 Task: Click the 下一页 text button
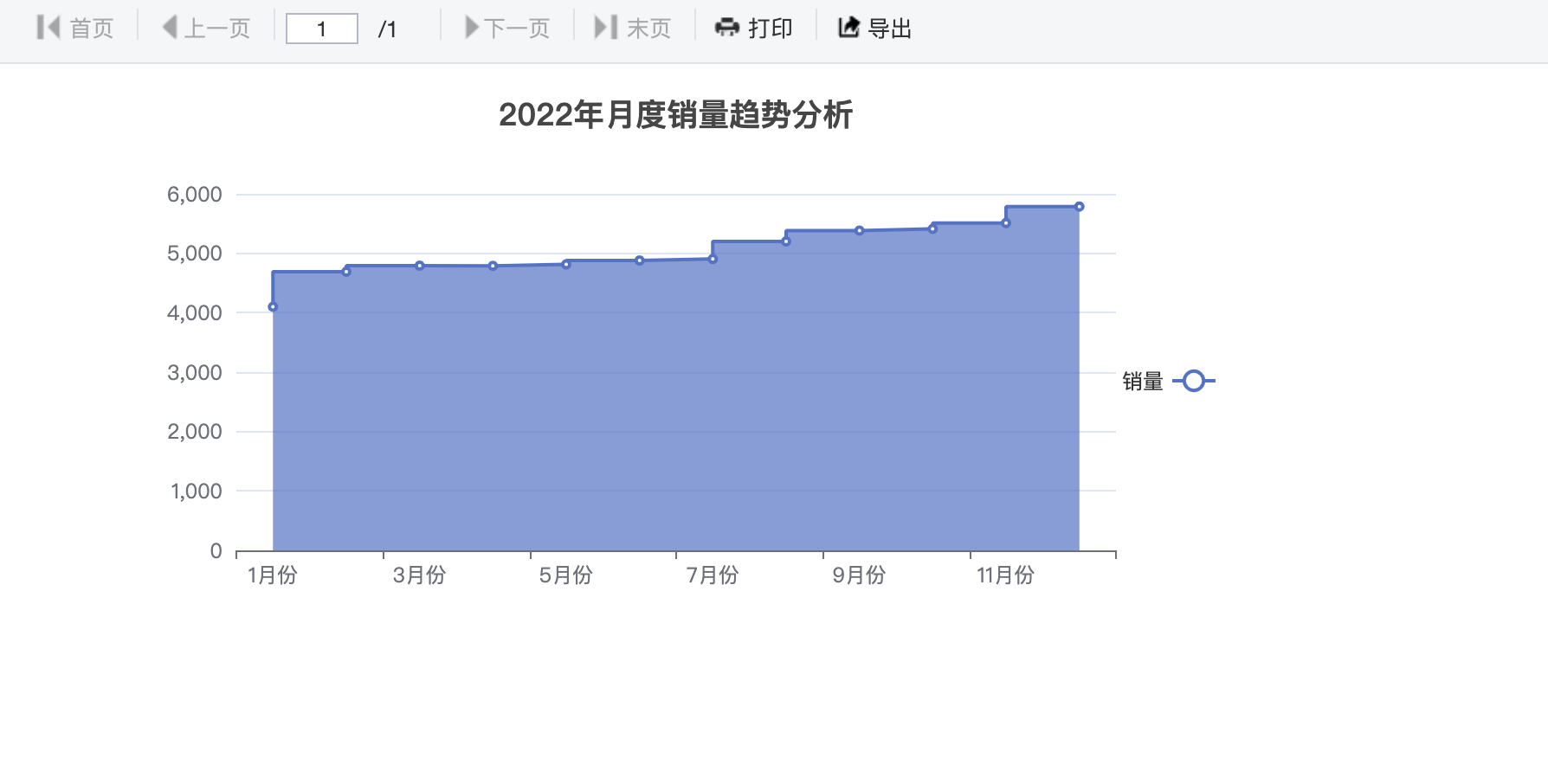[x=517, y=29]
